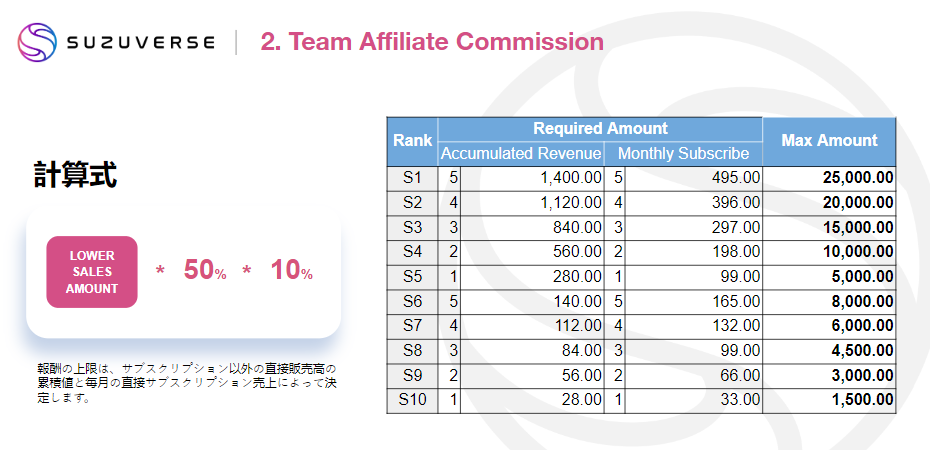The image size is (930, 450).
Task: Select the Rank column header
Action: 412,142
